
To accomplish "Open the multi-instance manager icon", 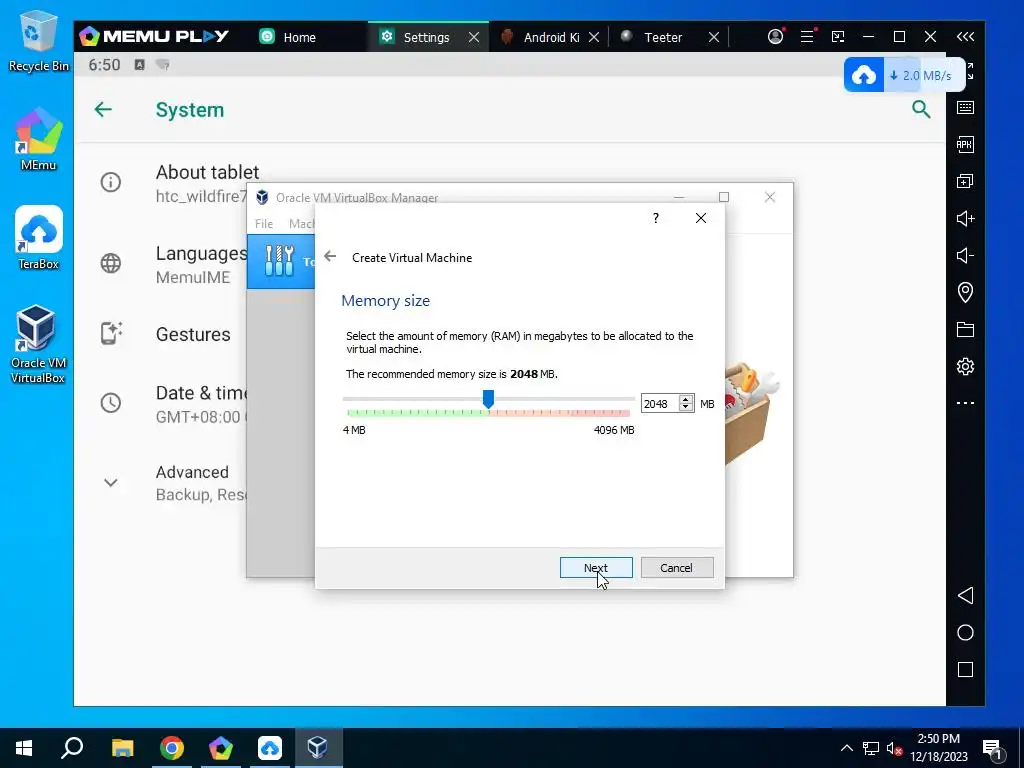I will pos(965,181).
